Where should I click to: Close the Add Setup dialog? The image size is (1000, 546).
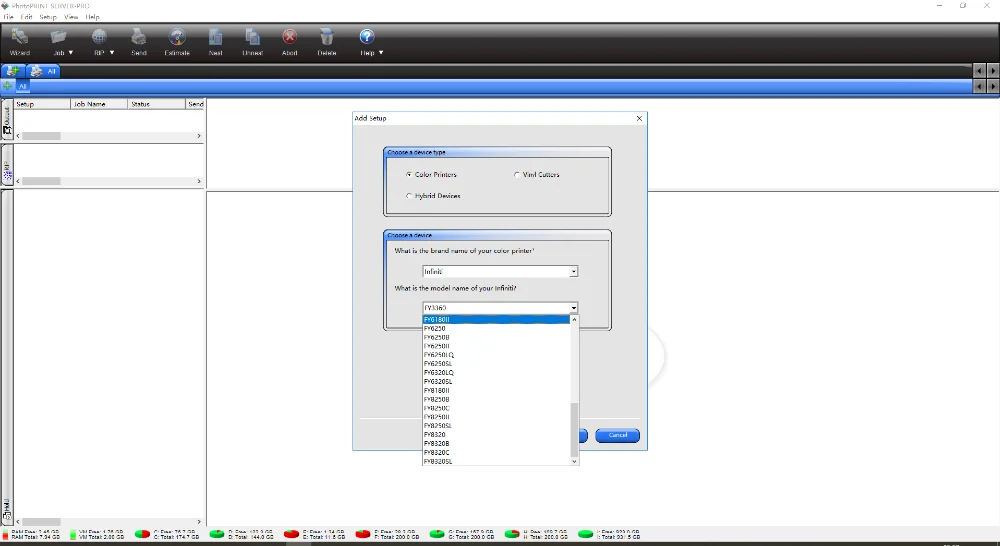[639, 118]
